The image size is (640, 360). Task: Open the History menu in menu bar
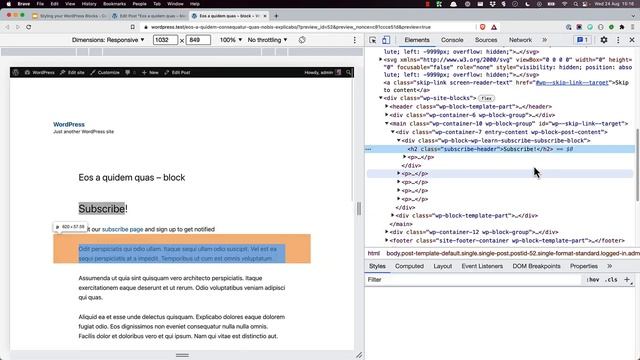pyautogui.click(x=89, y=4)
